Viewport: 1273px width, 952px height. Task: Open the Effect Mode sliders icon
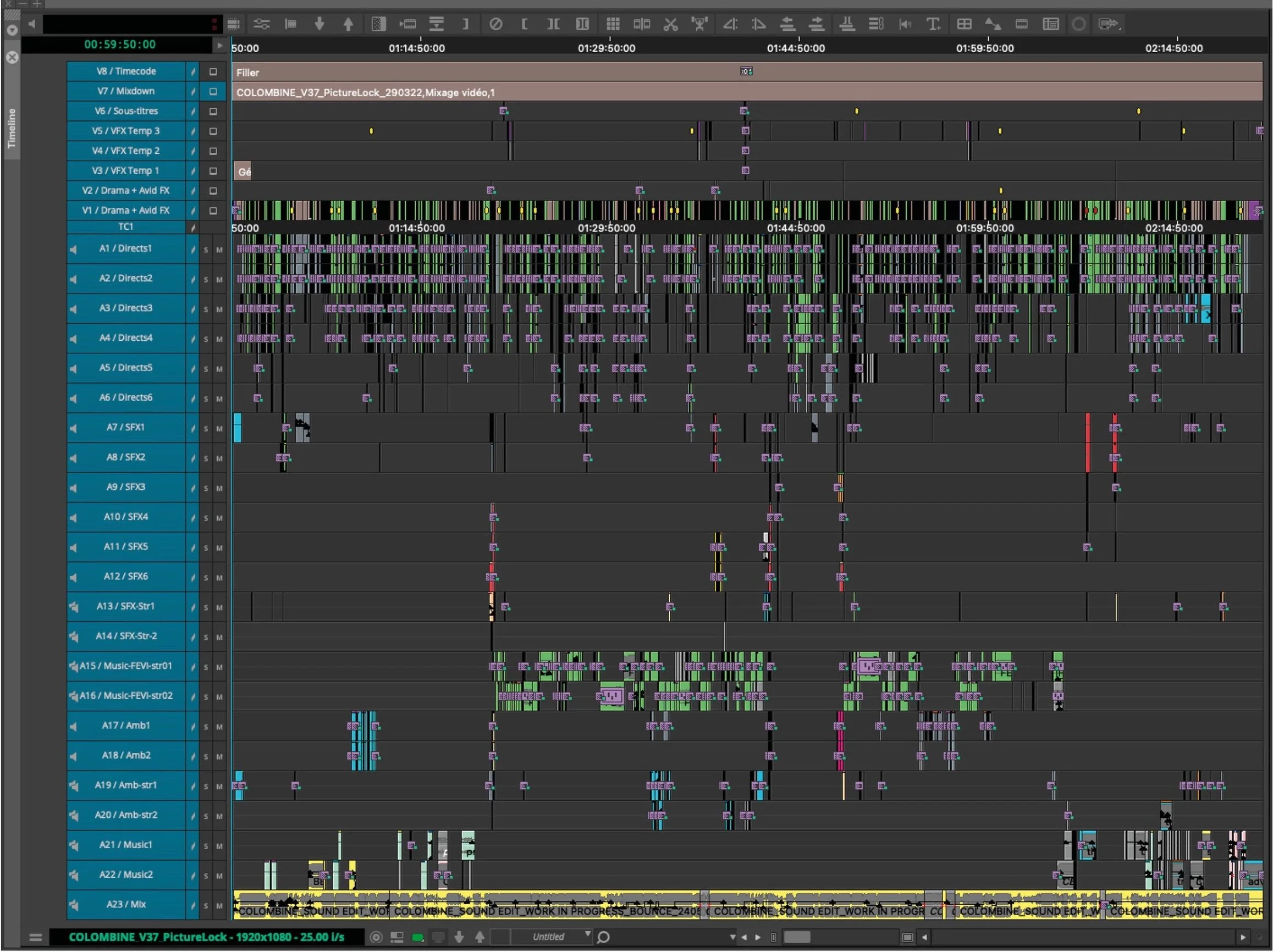tap(262, 24)
